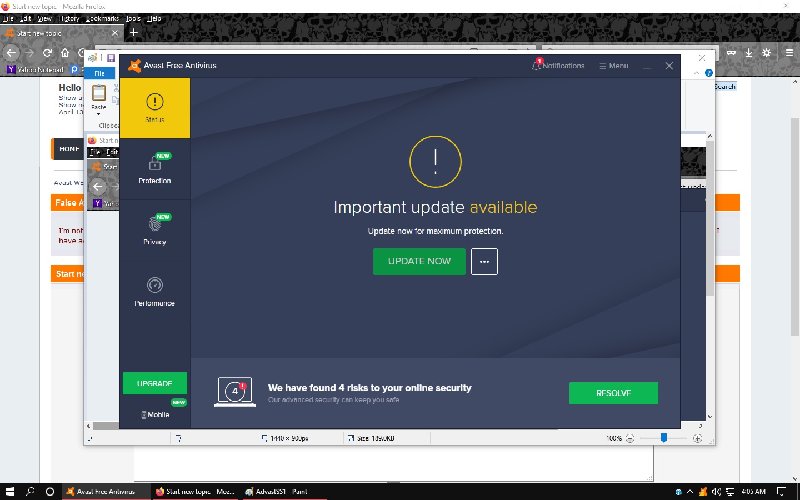Viewport: 800px width, 500px height.
Task: Open the Yahoo bookmark in bookmarks toolbar
Action: coord(35,69)
